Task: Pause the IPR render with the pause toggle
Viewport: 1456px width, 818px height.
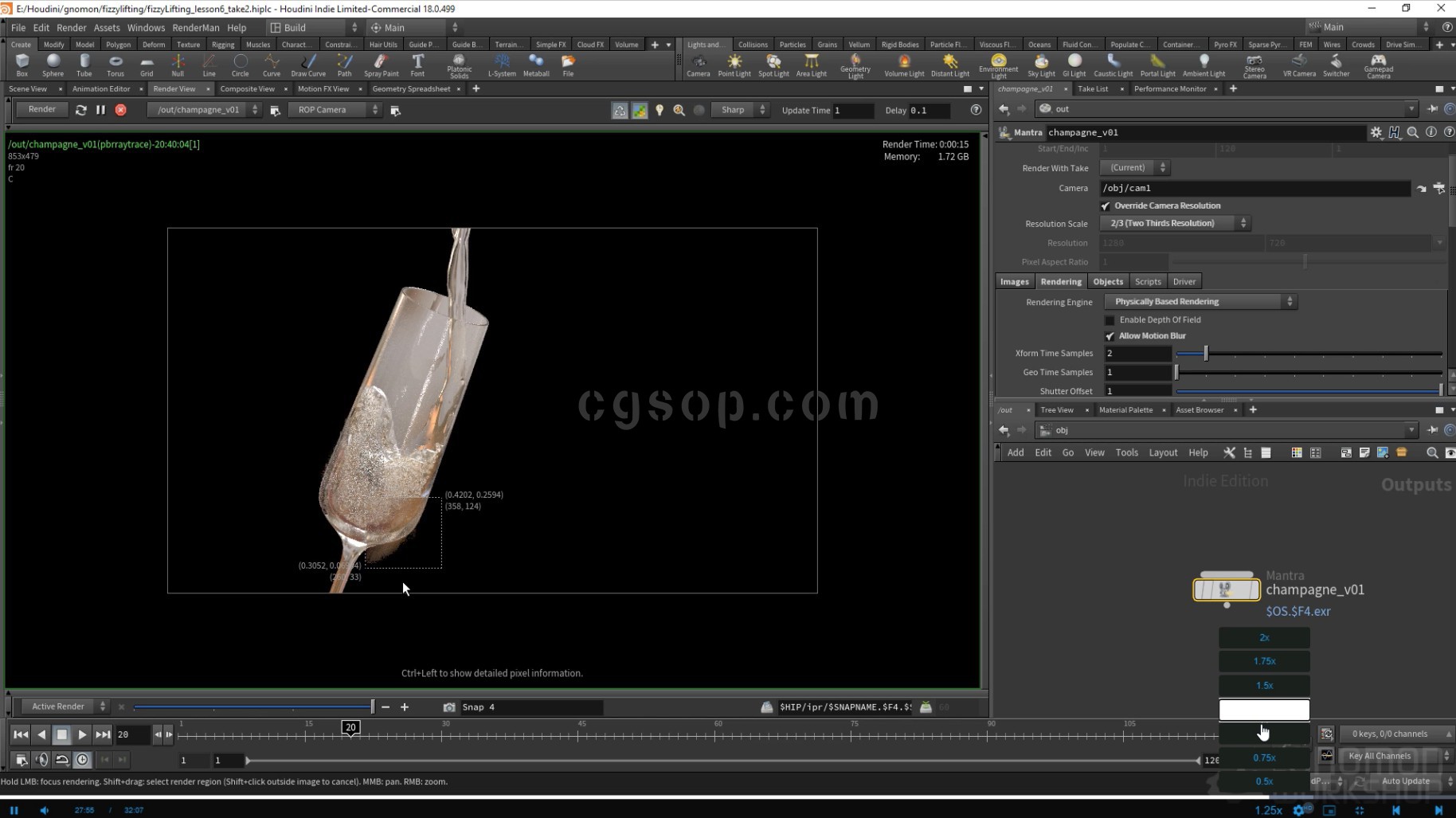Action: [100, 110]
